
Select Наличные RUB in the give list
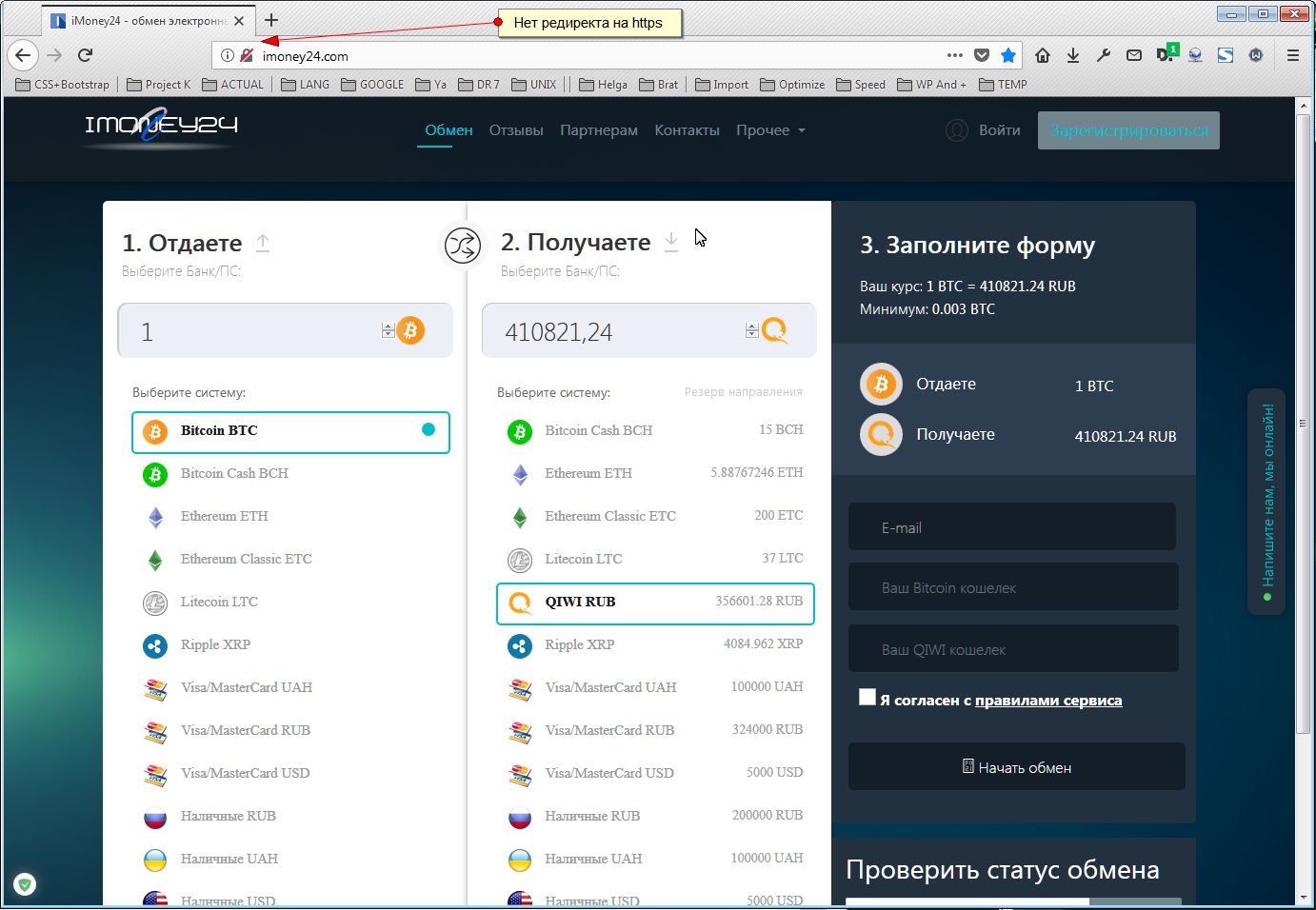click(x=290, y=817)
